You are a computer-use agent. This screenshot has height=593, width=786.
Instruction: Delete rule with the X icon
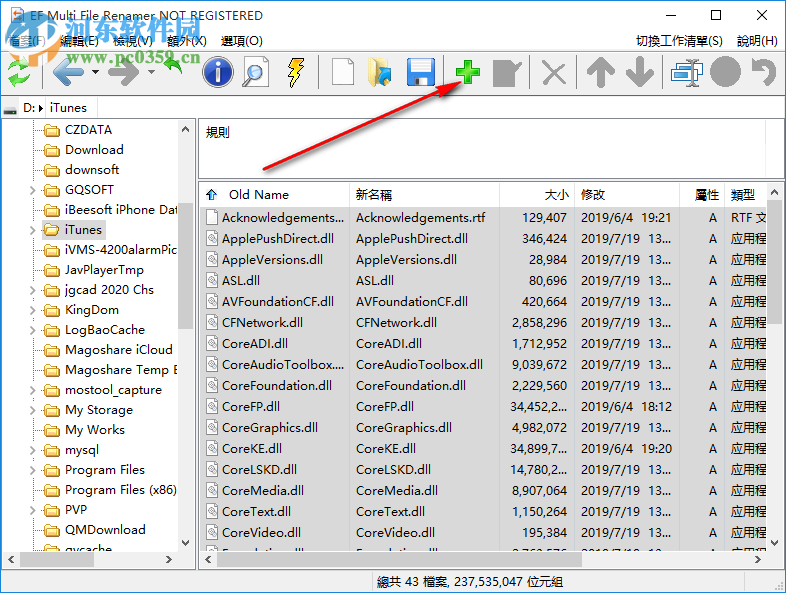(554, 74)
